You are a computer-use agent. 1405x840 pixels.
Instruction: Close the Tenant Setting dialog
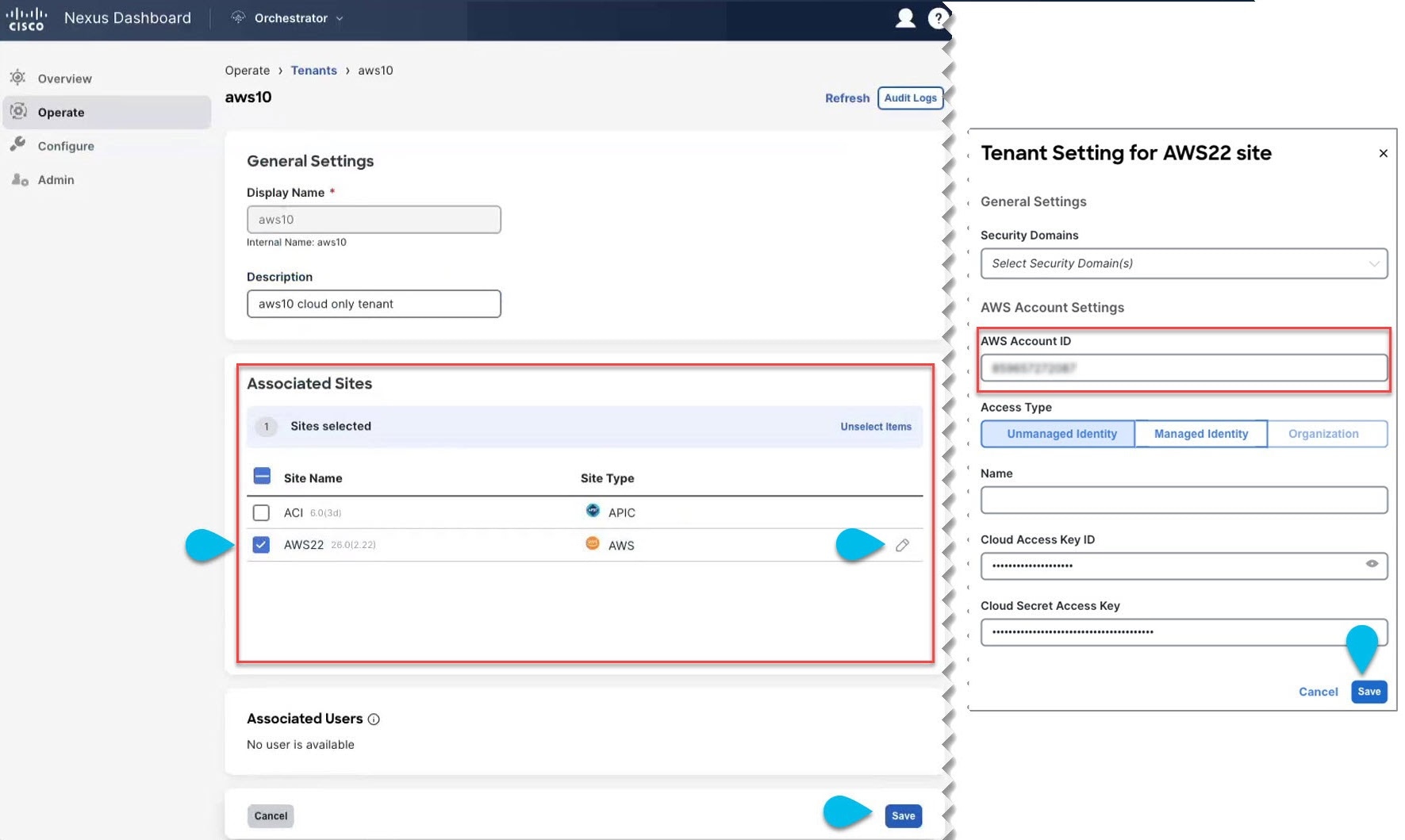[x=1383, y=153]
